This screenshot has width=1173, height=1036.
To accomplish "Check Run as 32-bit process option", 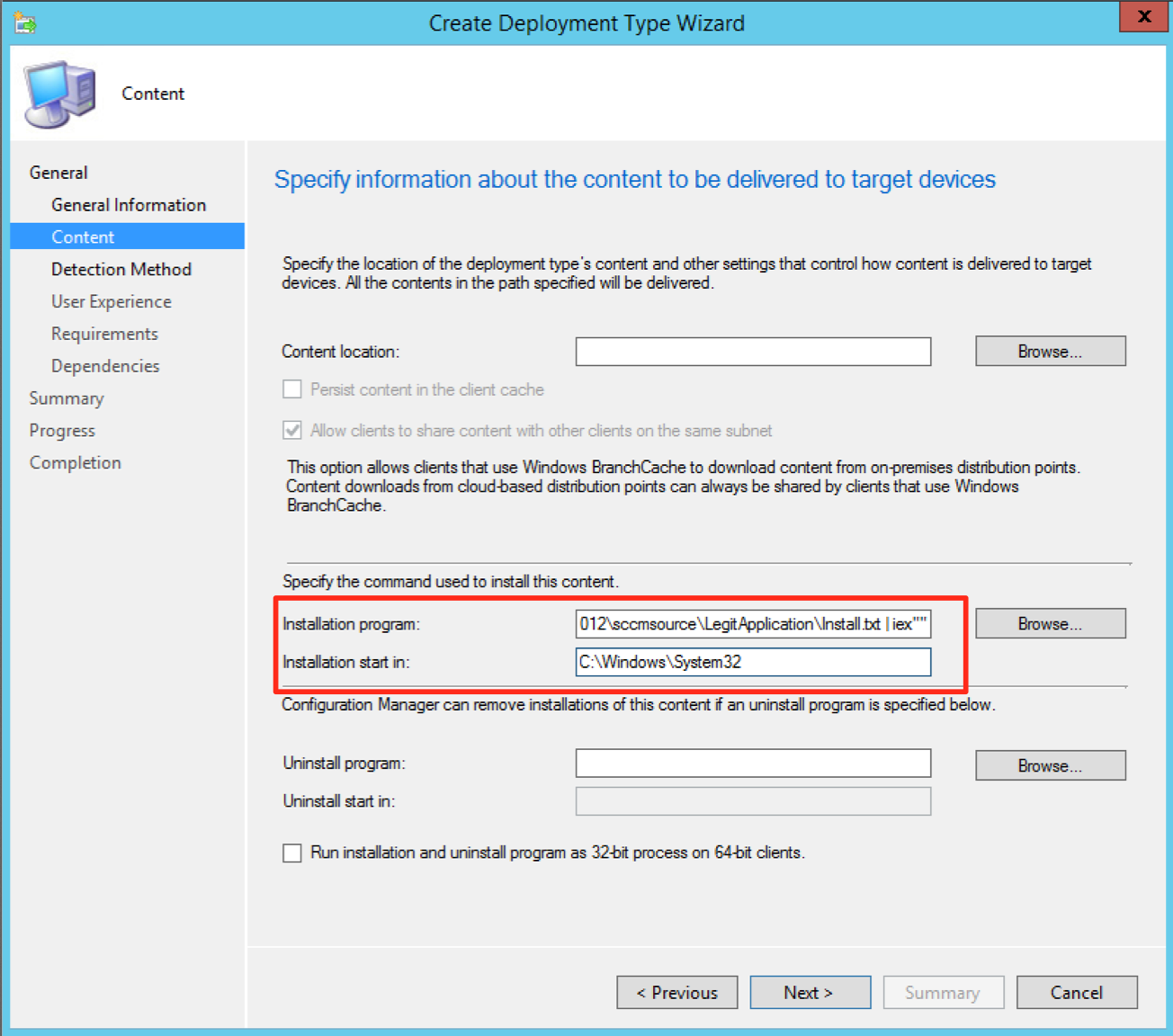I will click(x=292, y=853).
